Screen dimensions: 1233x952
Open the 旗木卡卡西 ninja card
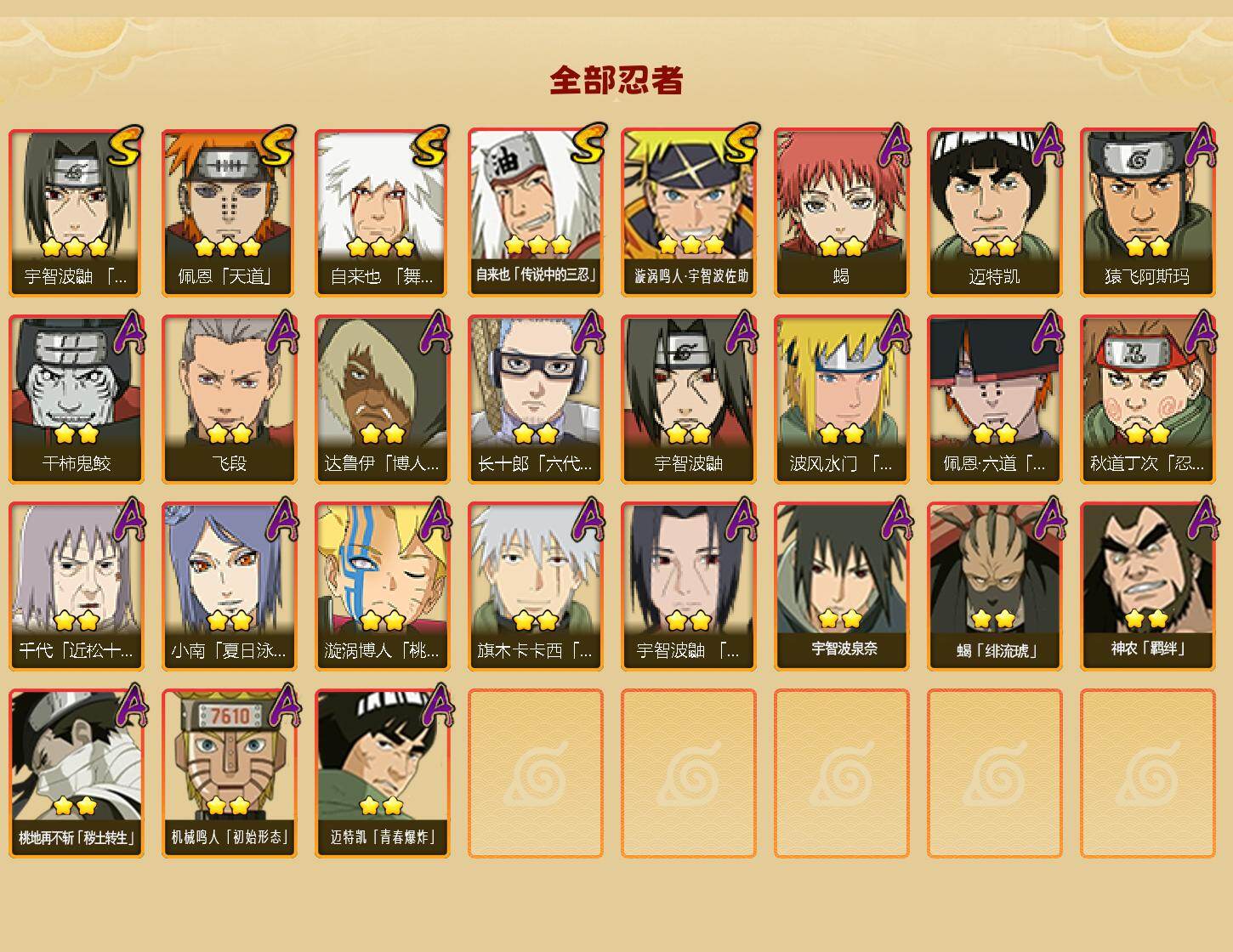coord(535,586)
